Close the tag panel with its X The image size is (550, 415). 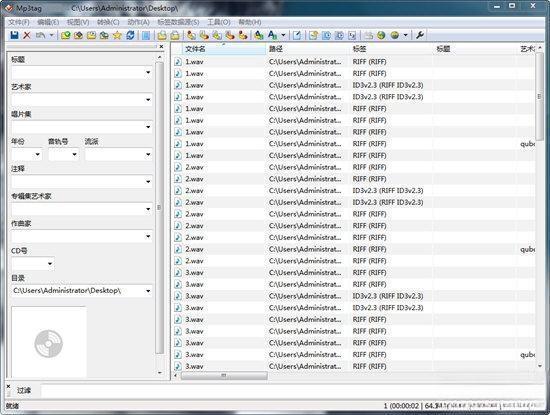click(161, 46)
